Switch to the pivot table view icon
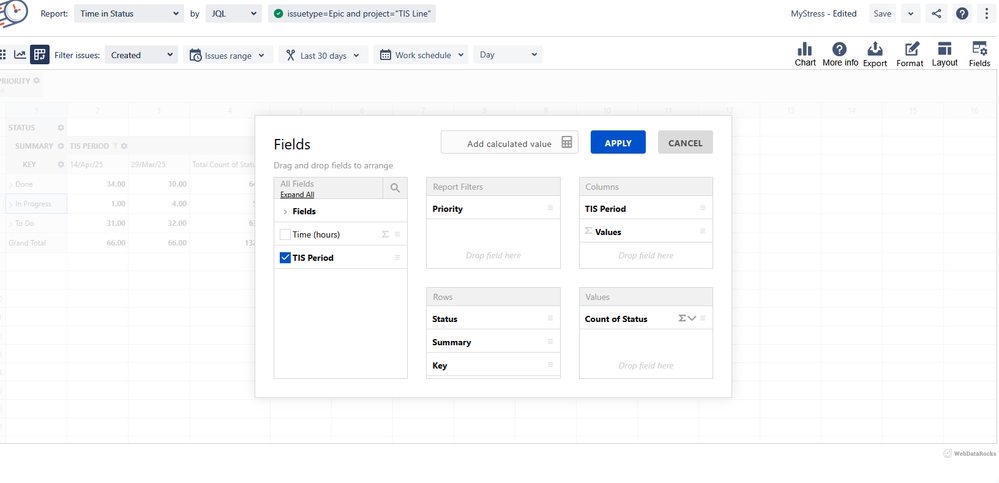The width and height of the screenshot is (999, 483). (40, 55)
